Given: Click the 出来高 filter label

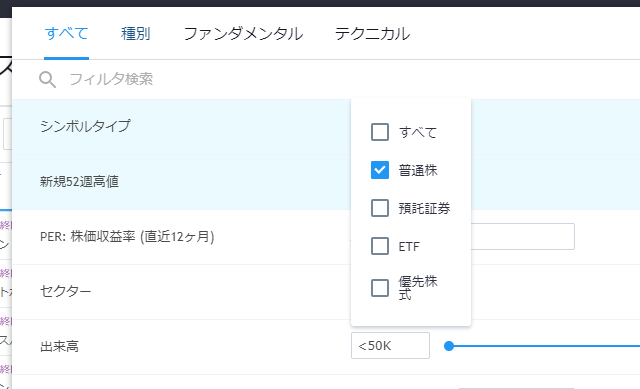Looking at the screenshot, I should [59, 347].
